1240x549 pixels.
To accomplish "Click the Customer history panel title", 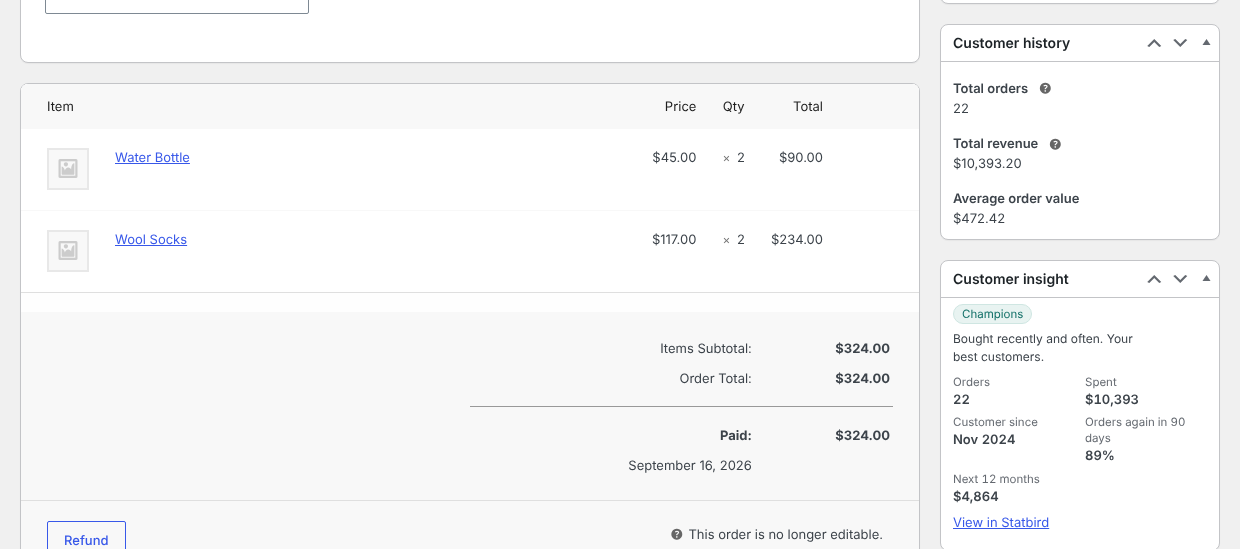I will click(1011, 43).
